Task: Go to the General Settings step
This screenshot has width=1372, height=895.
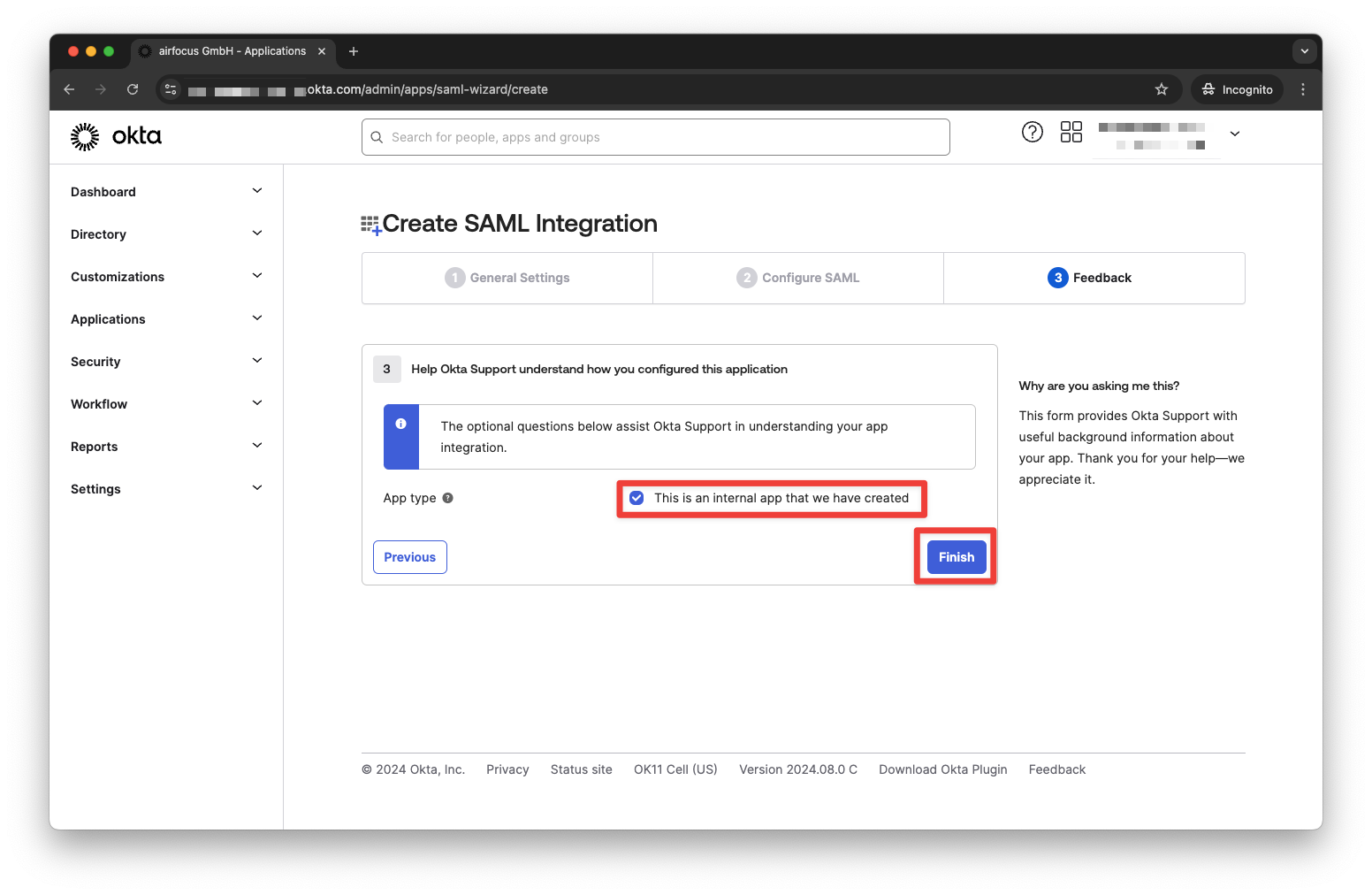Action: [x=507, y=278]
